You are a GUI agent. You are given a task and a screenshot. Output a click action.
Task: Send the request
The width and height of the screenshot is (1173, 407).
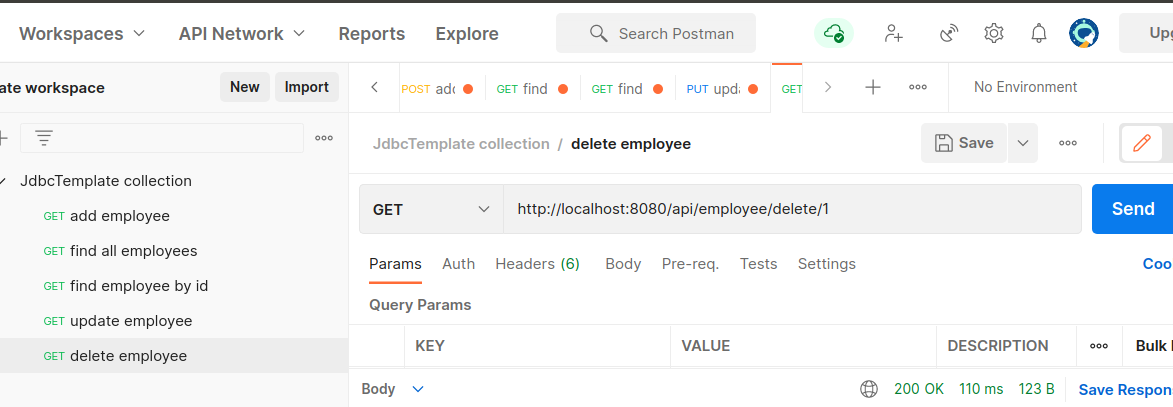1133,209
